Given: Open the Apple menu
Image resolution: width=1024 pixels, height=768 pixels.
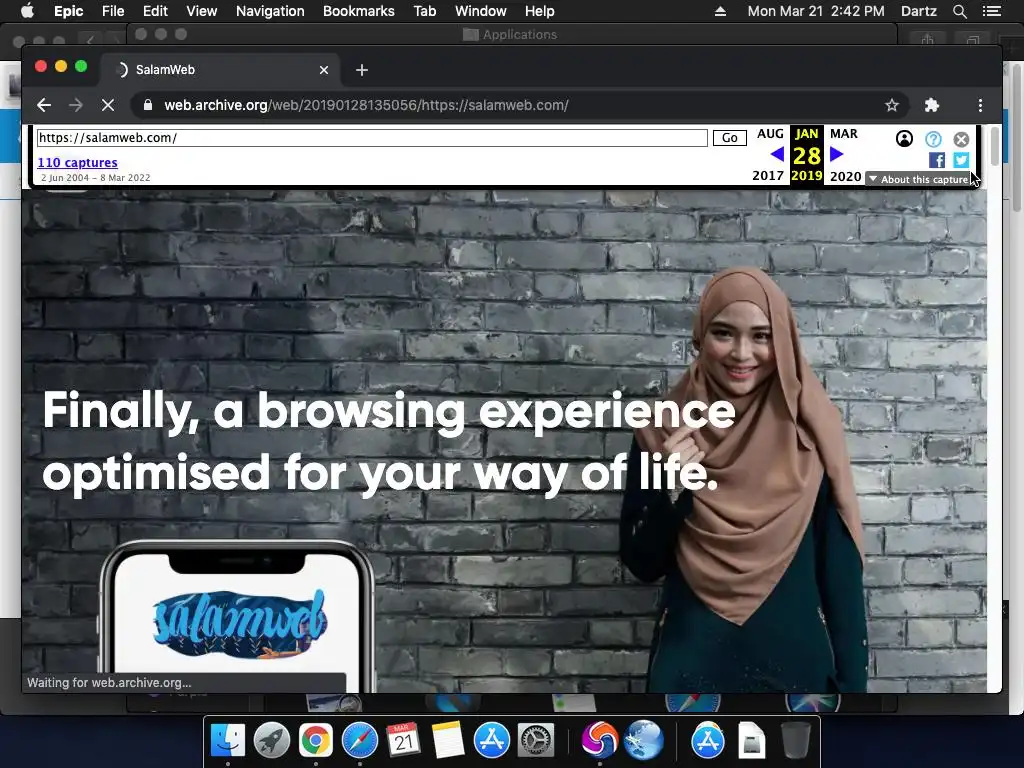Looking at the screenshot, I should (27, 11).
